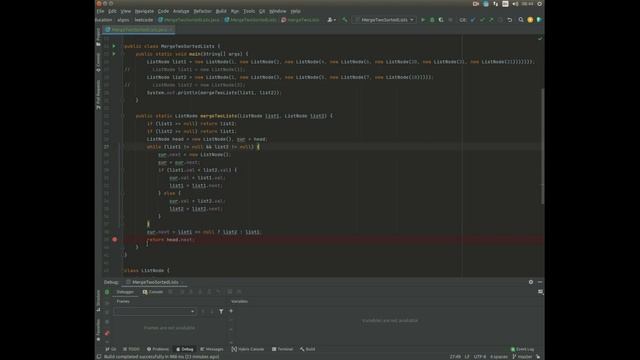Commit changes checkmark icon in toolbar

482,20
